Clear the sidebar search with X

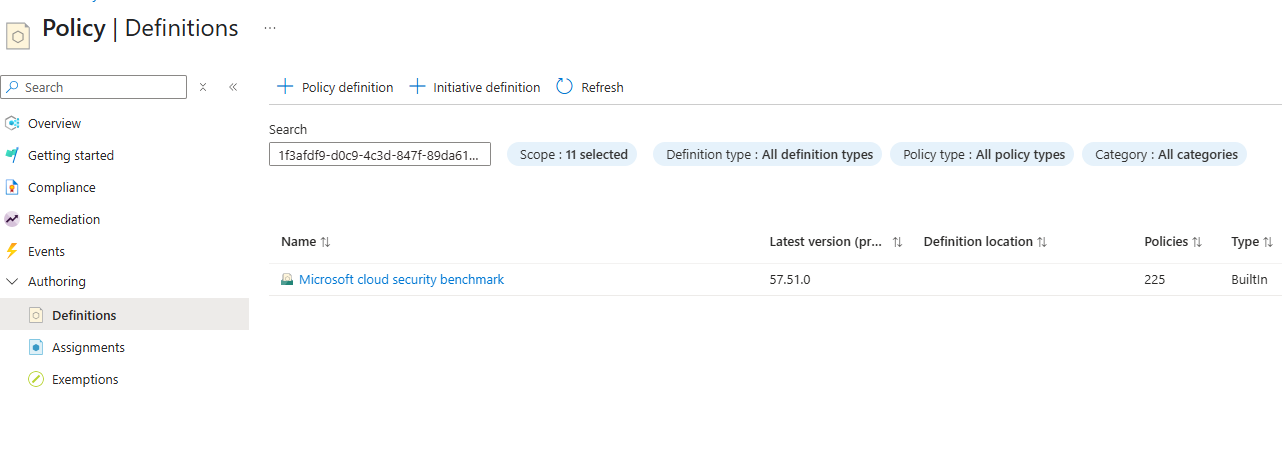[x=203, y=87]
